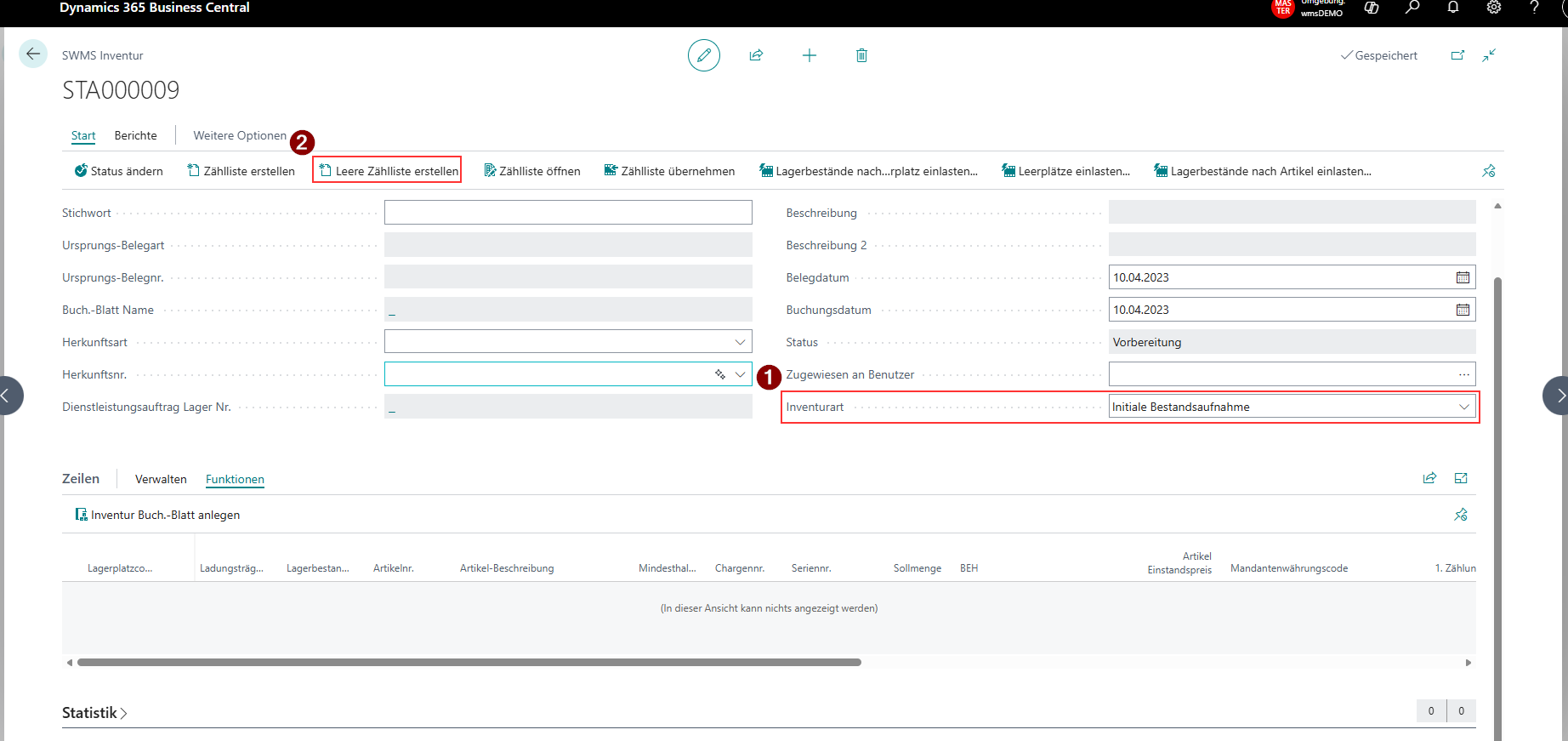
Task: Open the Herkunftsart dropdown
Action: point(740,342)
